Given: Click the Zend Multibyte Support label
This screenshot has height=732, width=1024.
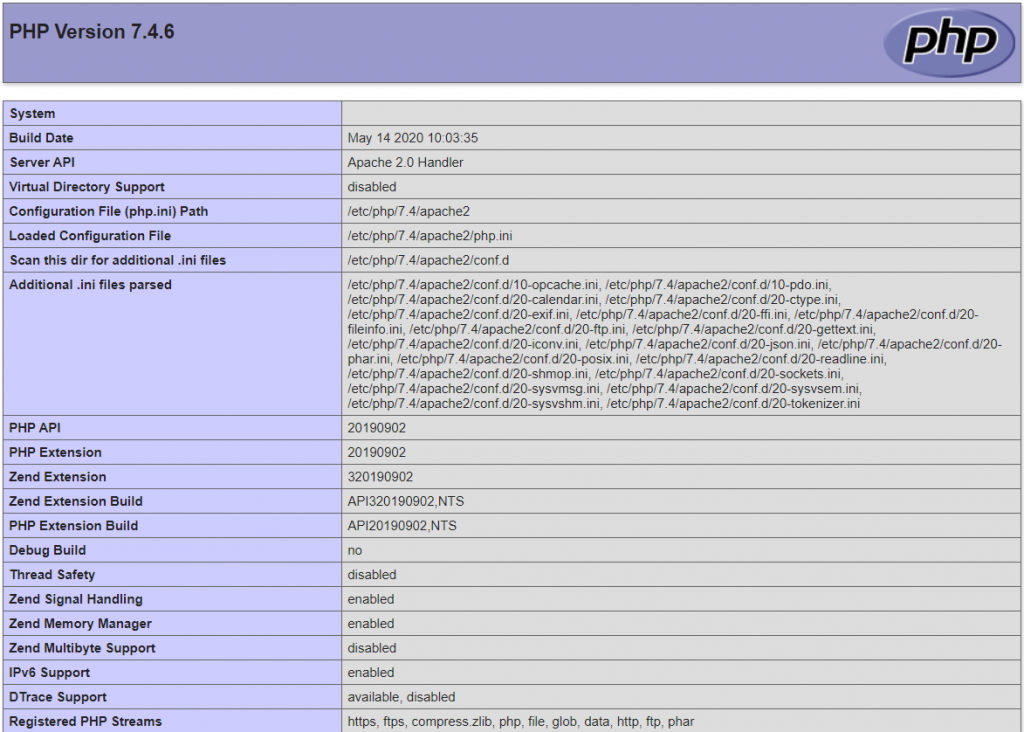Looking at the screenshot, I should point(82,648).
